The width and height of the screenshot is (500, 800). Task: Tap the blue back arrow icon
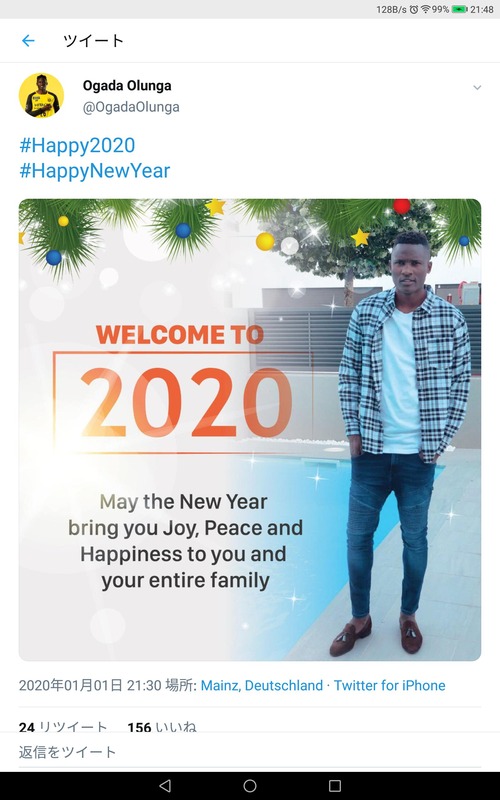pos(28,41)
